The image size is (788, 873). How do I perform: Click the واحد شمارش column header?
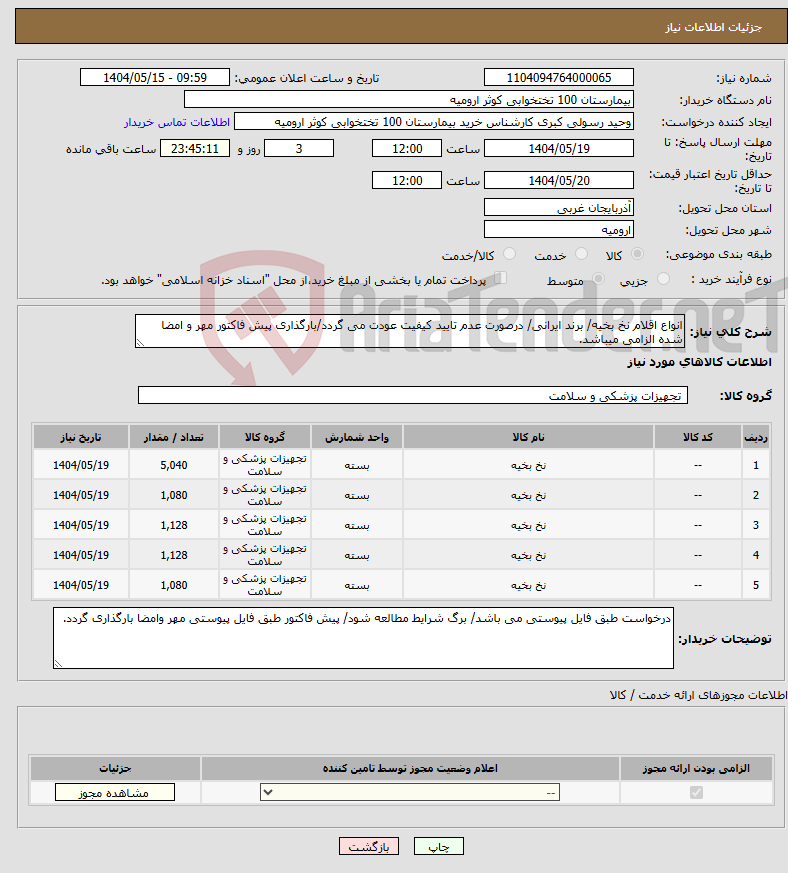[357, 437]
